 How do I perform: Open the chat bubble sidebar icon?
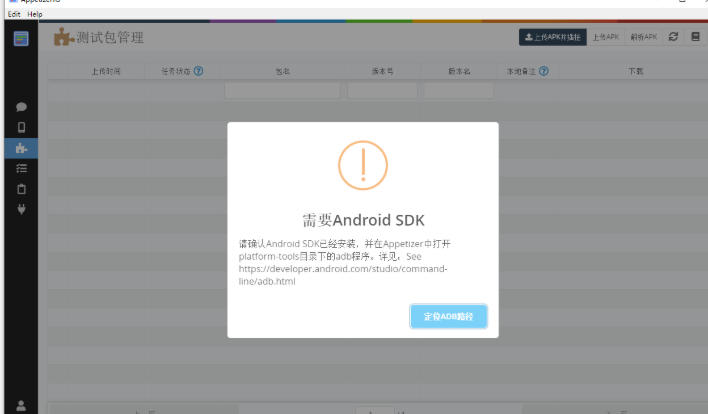click(x=21, y=107)
